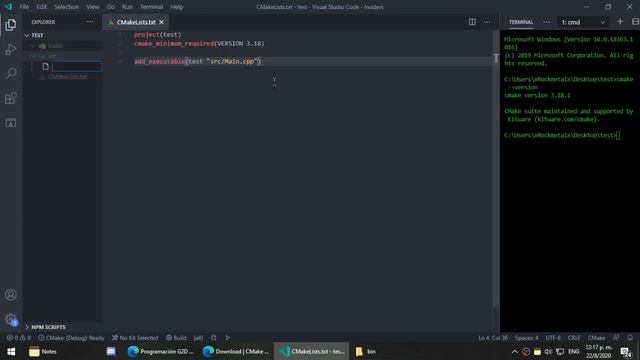
Task: Open the CMake view in activity bar
Action: (x=11, y=123)
